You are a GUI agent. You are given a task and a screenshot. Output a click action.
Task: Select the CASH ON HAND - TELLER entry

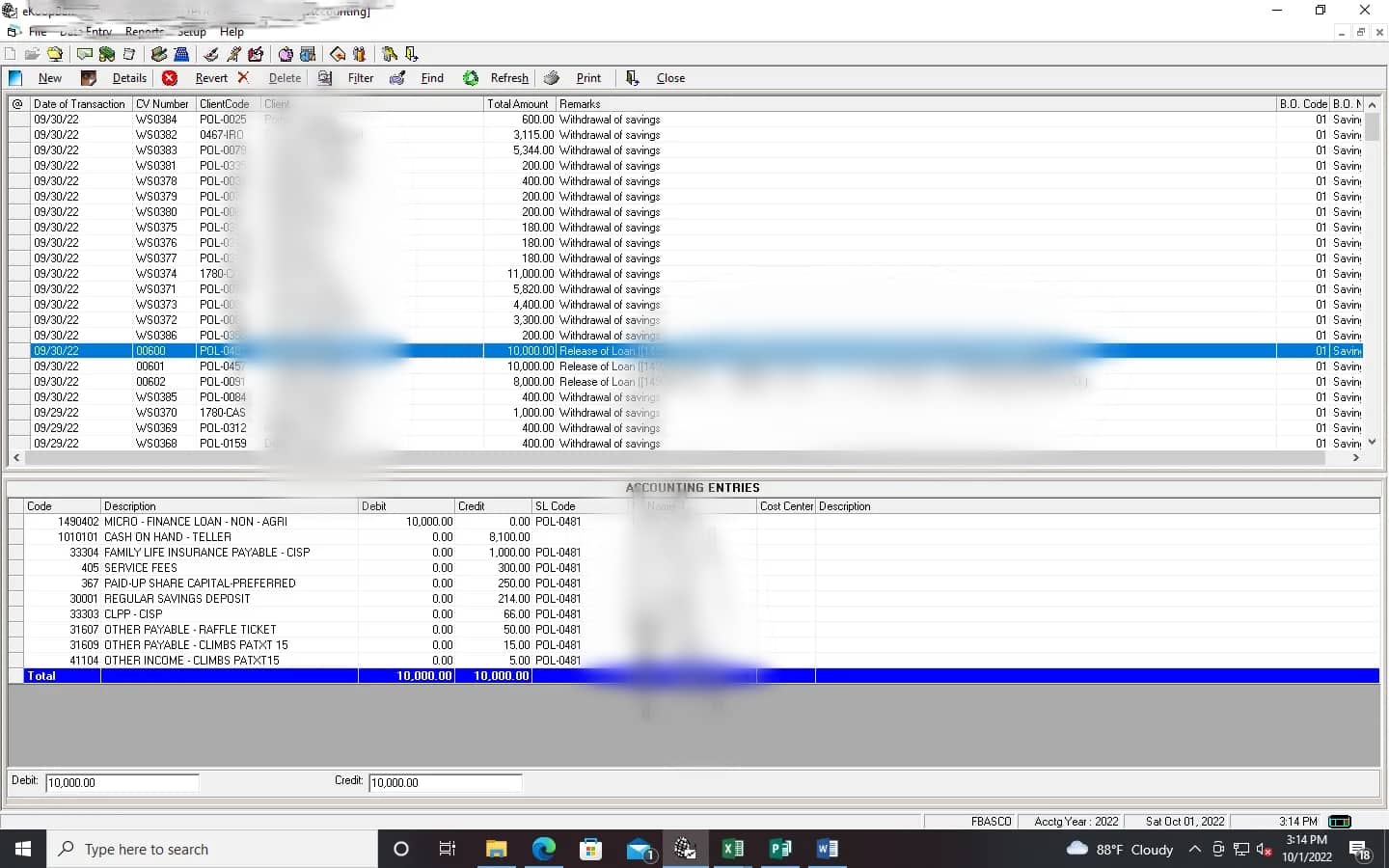(x=694, y=537)
